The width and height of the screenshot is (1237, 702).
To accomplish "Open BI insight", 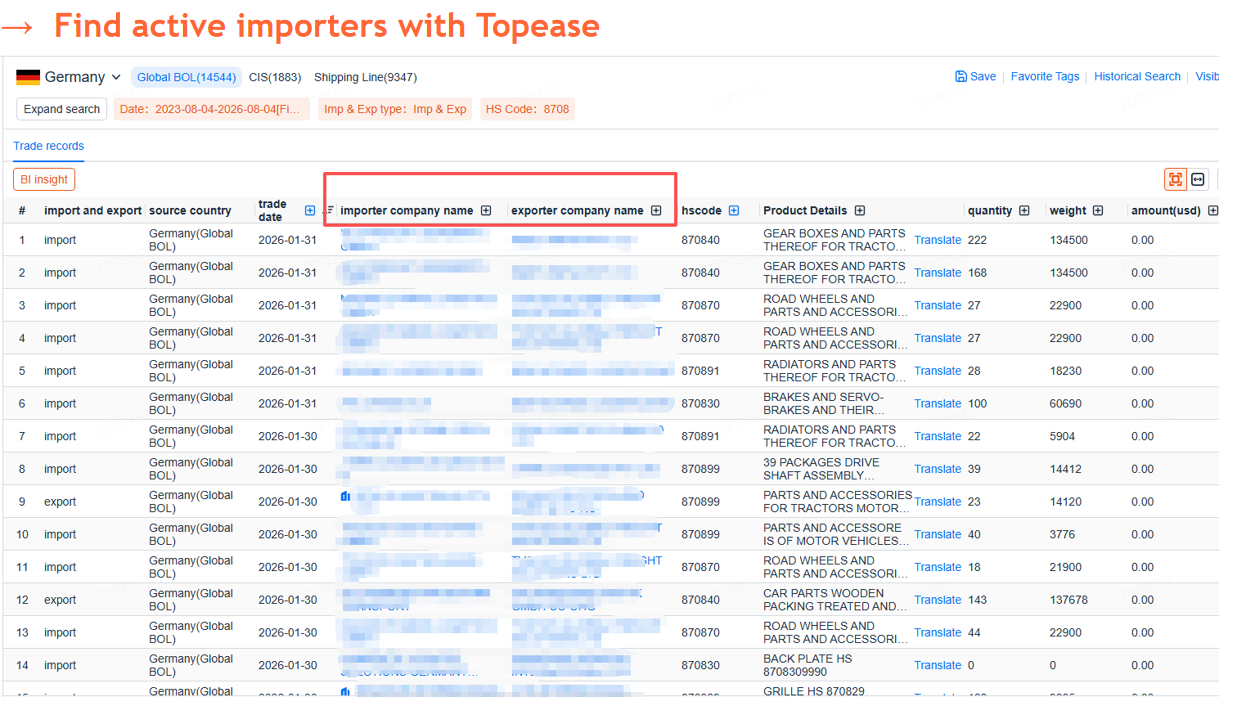I will coord(44,179).
